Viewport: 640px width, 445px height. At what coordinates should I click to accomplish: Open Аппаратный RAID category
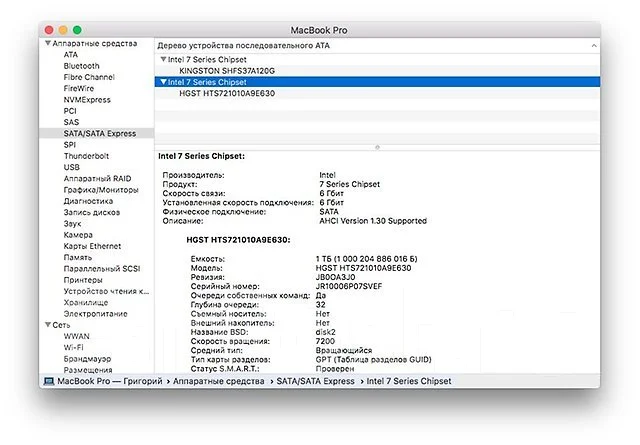[97, 178]
